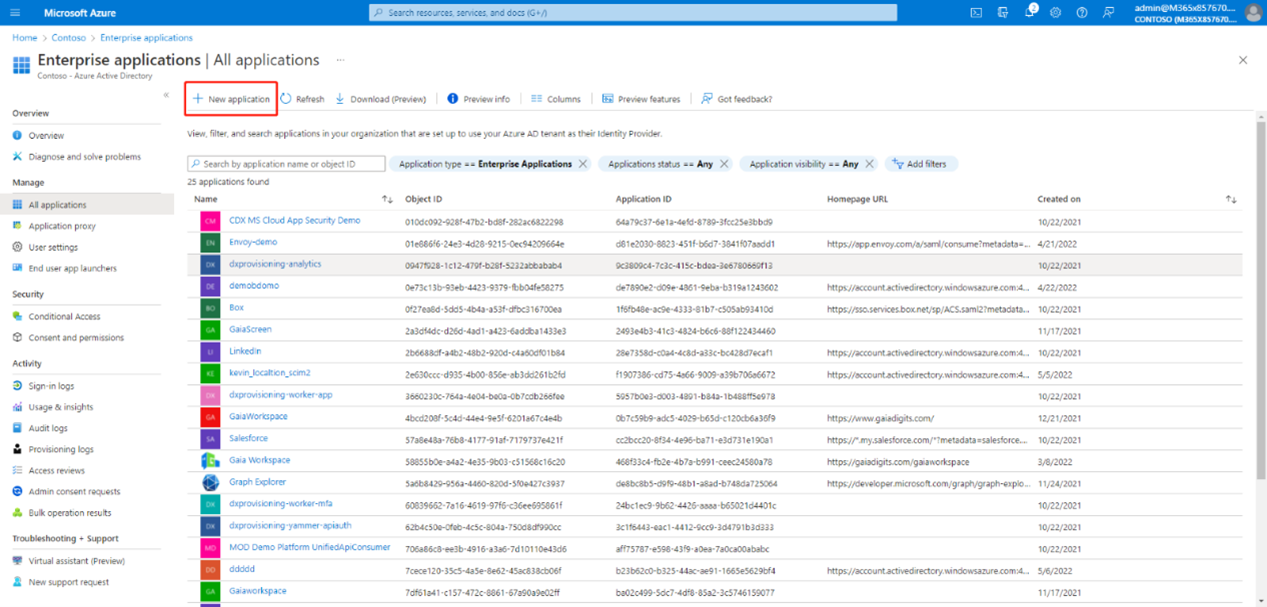
Task: Click the top bar feedback icon
Action: tap(1108, 13)
